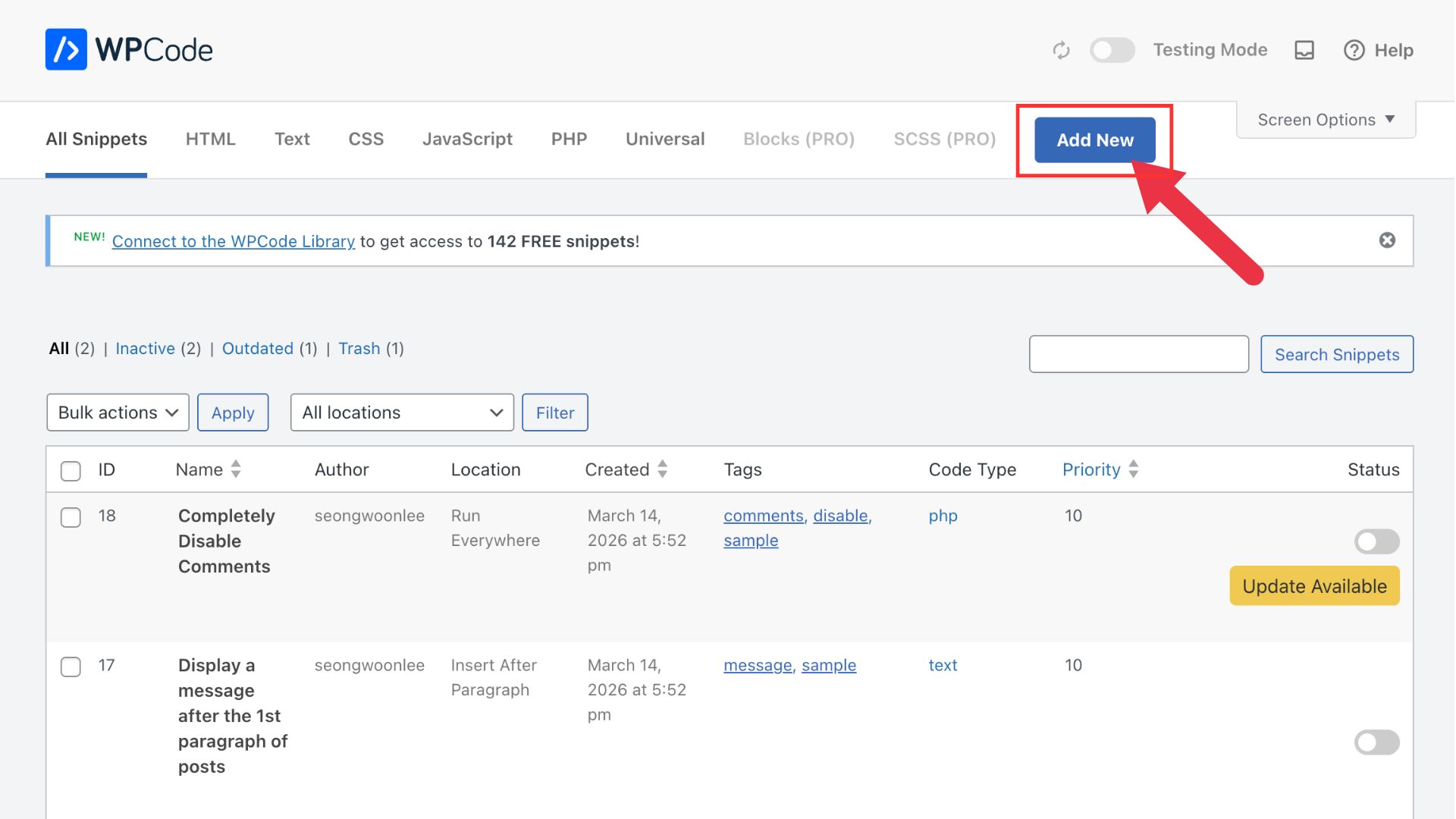
Task: Click the message tag link
Action: click(758, 665)
